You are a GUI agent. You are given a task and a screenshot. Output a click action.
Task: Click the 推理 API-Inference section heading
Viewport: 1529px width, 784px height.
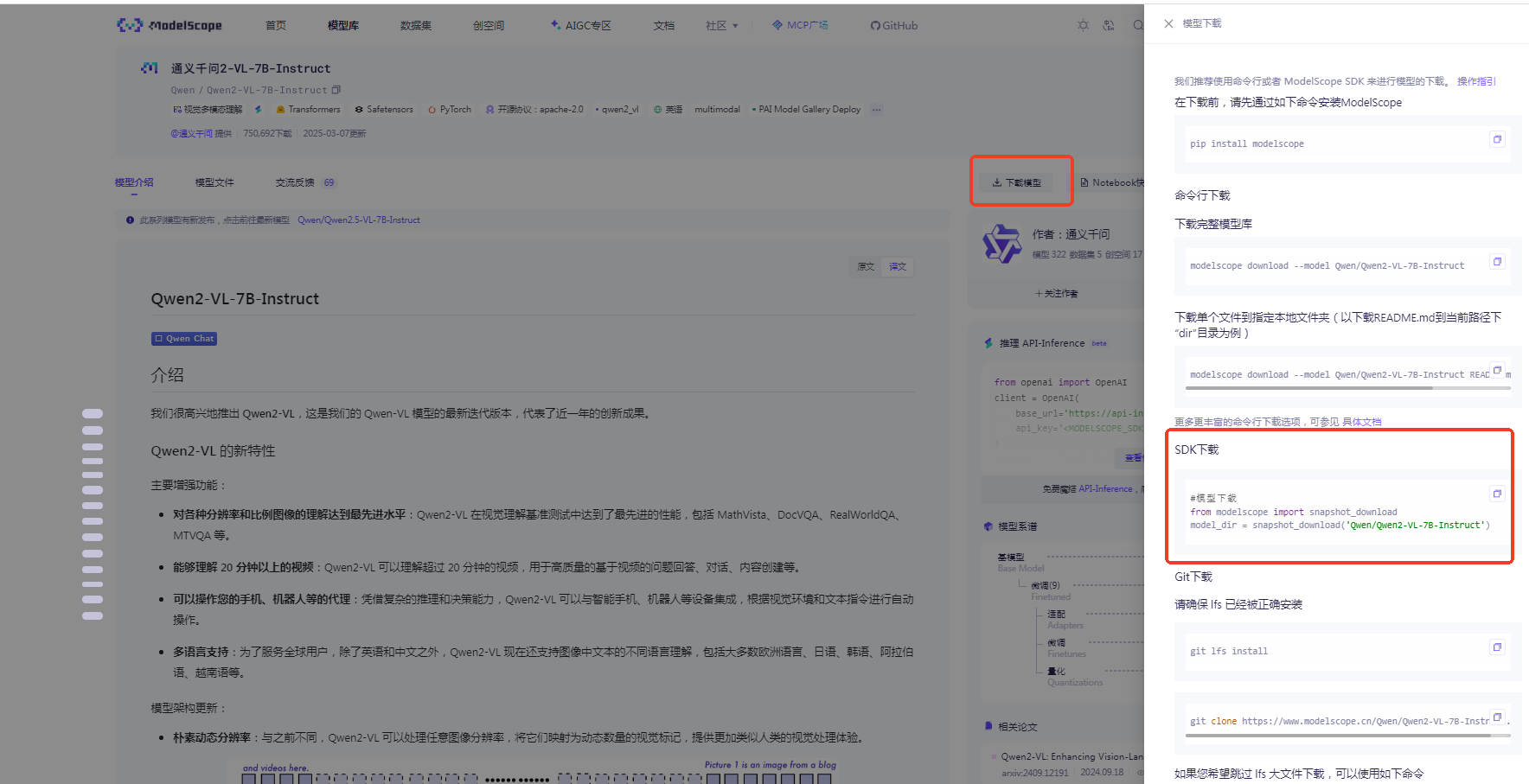pos(1042,343)
